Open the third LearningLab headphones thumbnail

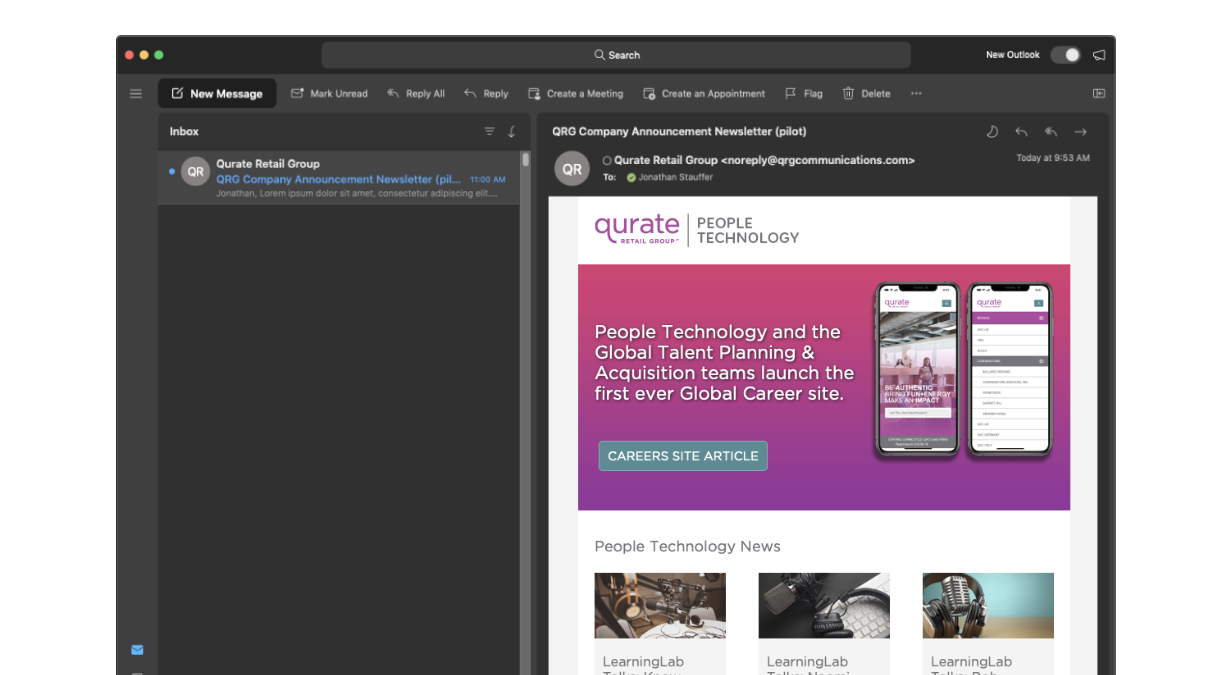pyautogui.click(x=988, y=606)
